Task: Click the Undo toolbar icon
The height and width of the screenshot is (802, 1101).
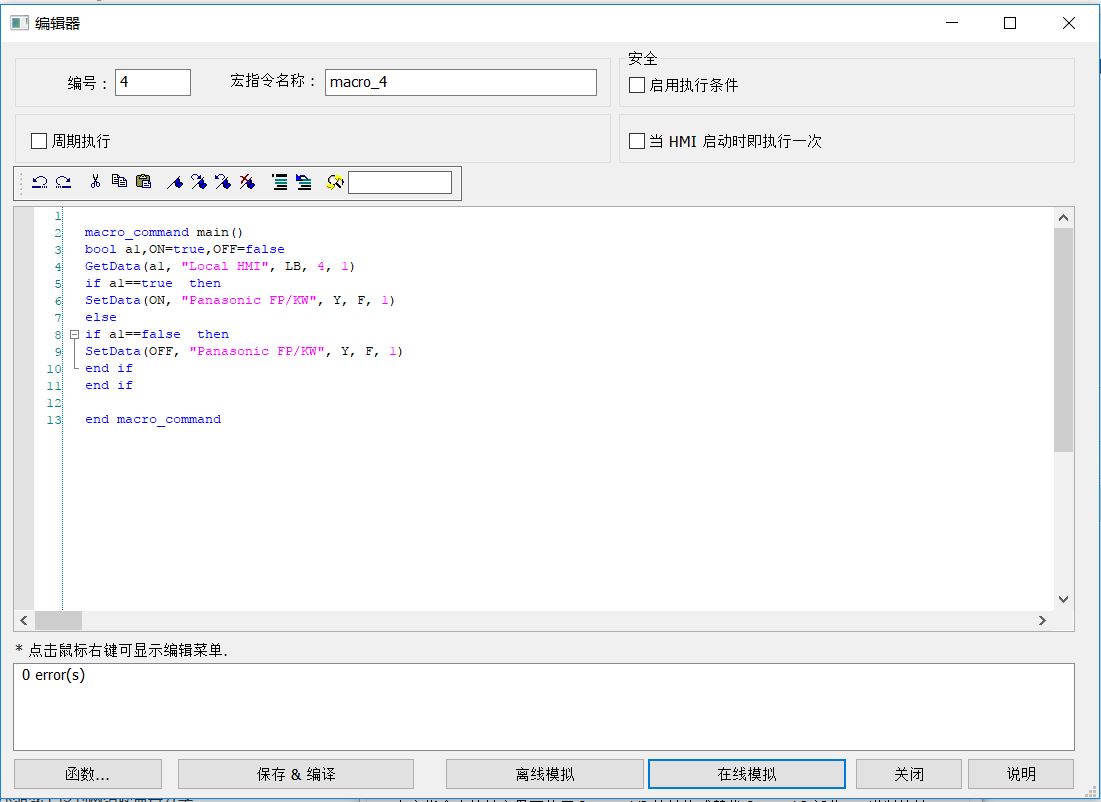Action: [x=39, y=182]
